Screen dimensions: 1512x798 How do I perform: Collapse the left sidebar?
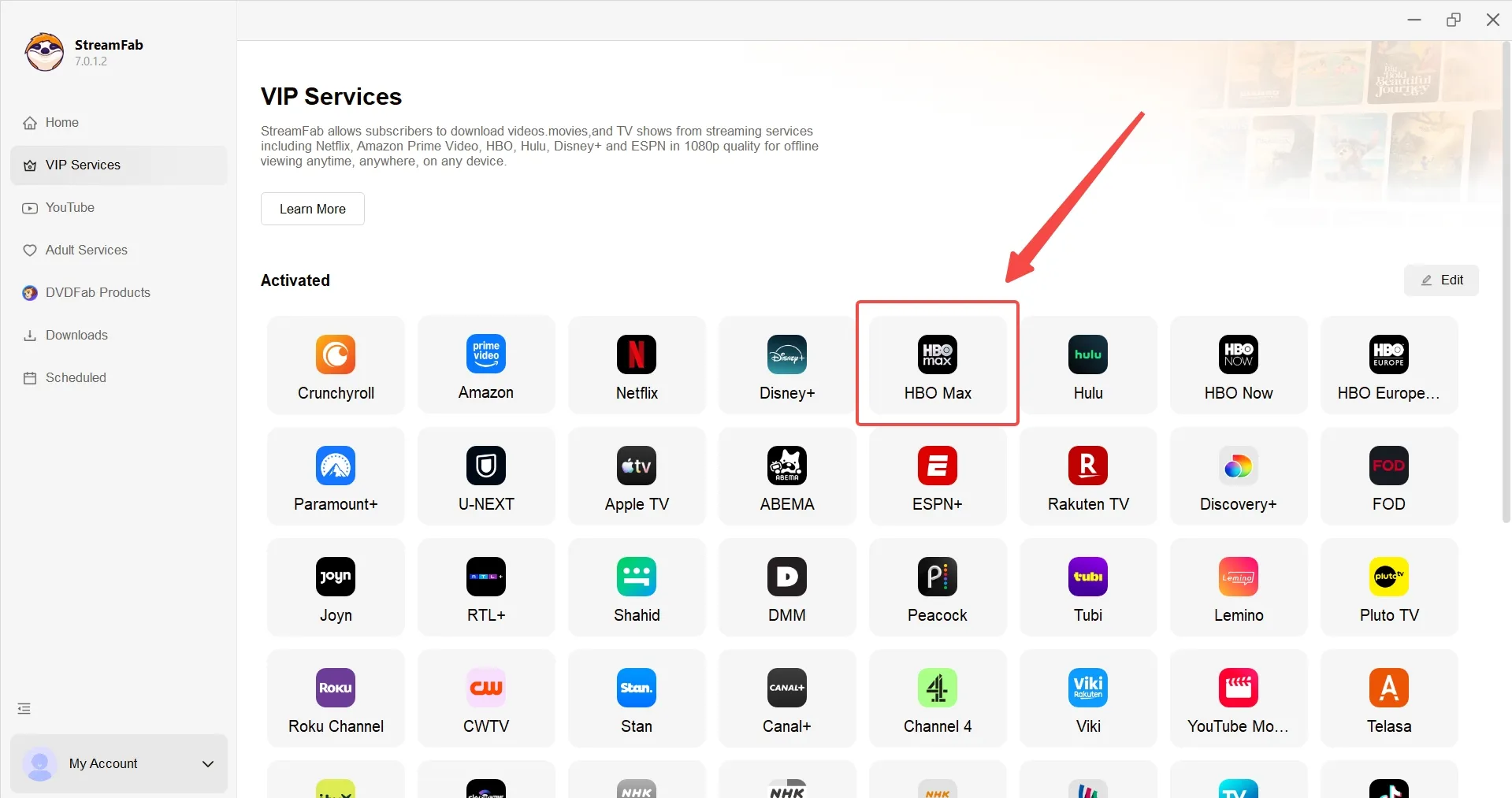[24, 707]
